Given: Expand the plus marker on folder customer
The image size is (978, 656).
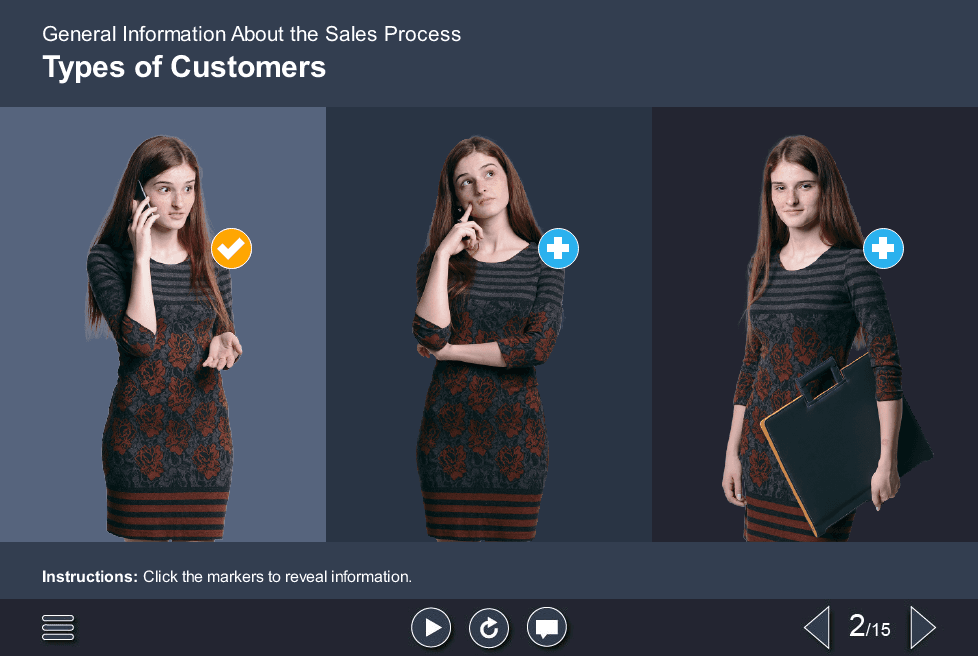Looking at the screenshot, I should (x=883, y=249).
